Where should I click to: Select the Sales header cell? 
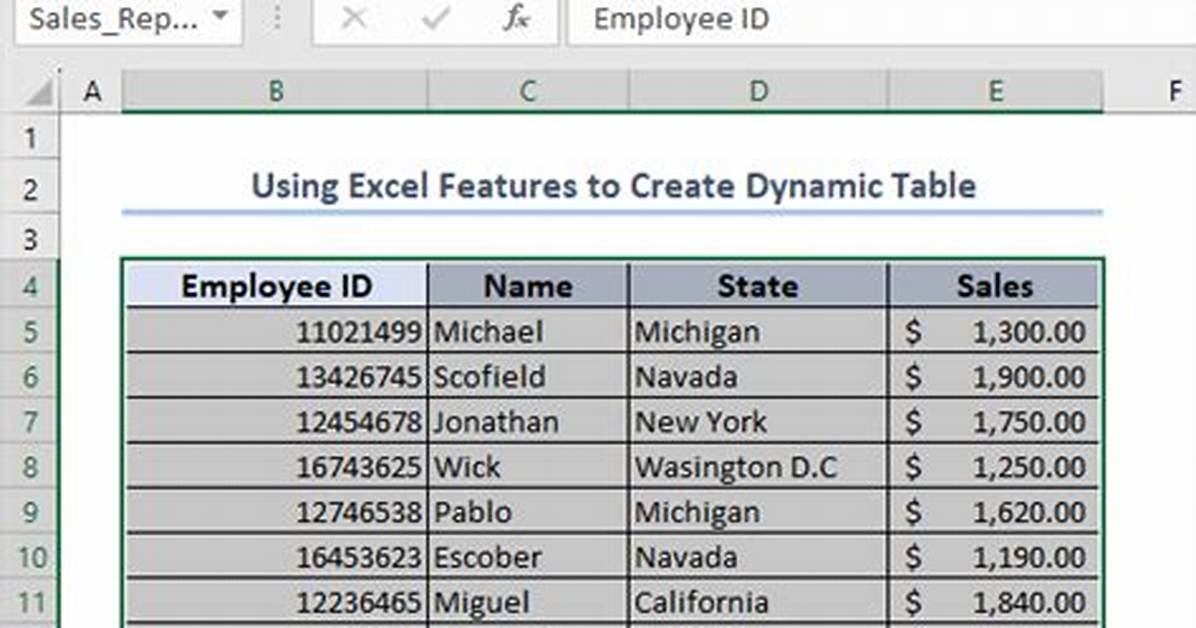point(994,286)
